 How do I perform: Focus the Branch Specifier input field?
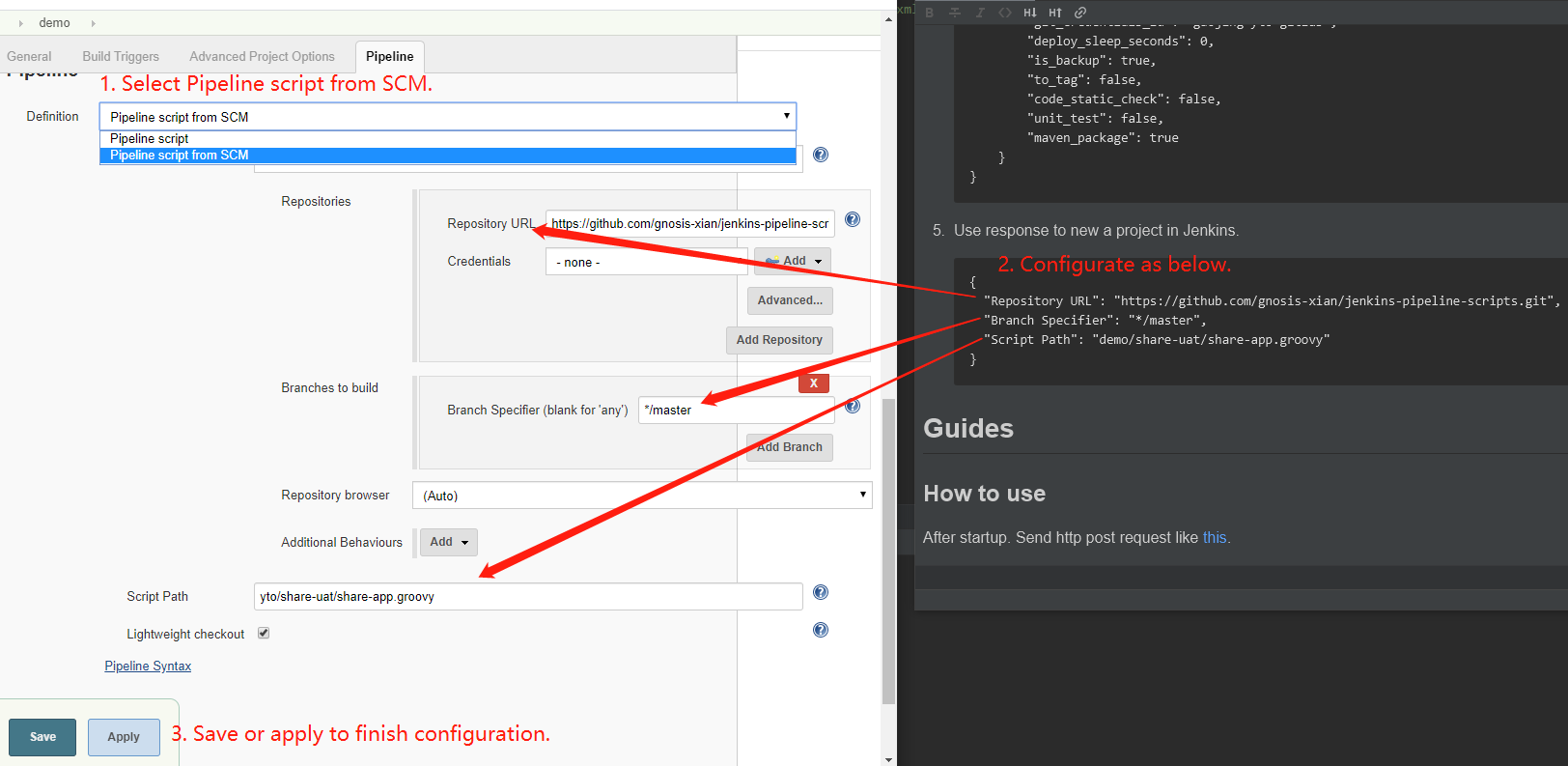737,411
